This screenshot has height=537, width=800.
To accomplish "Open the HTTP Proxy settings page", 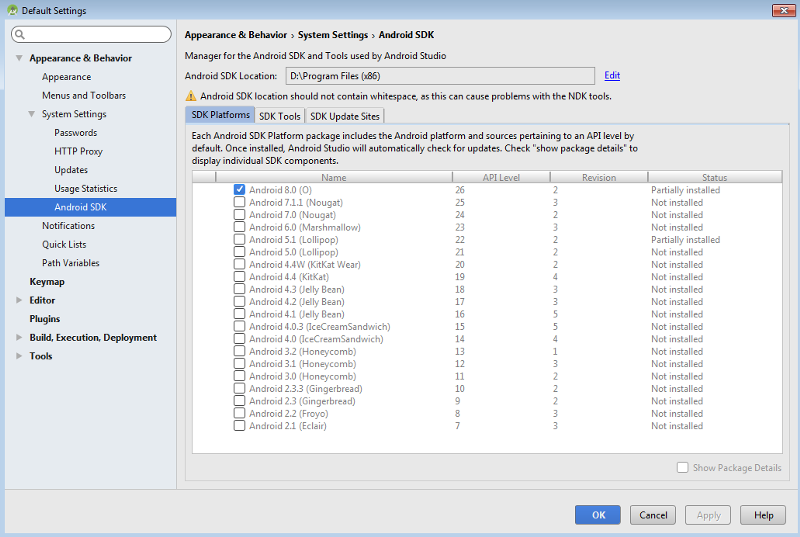I will tap(78, 151).
